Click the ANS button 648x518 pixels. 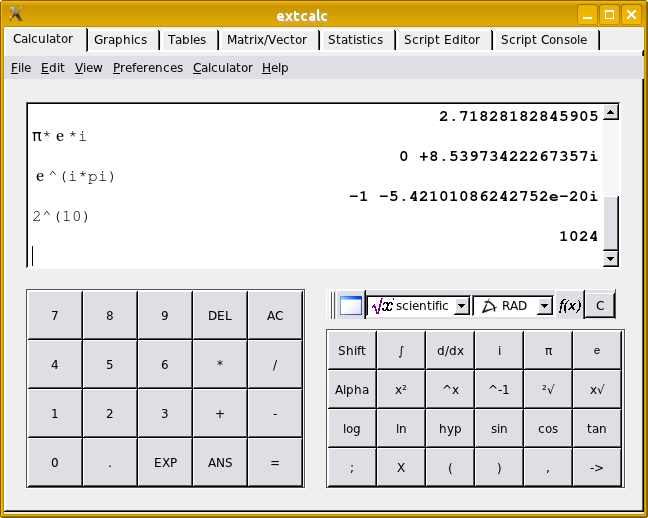[x=220, y=462]
